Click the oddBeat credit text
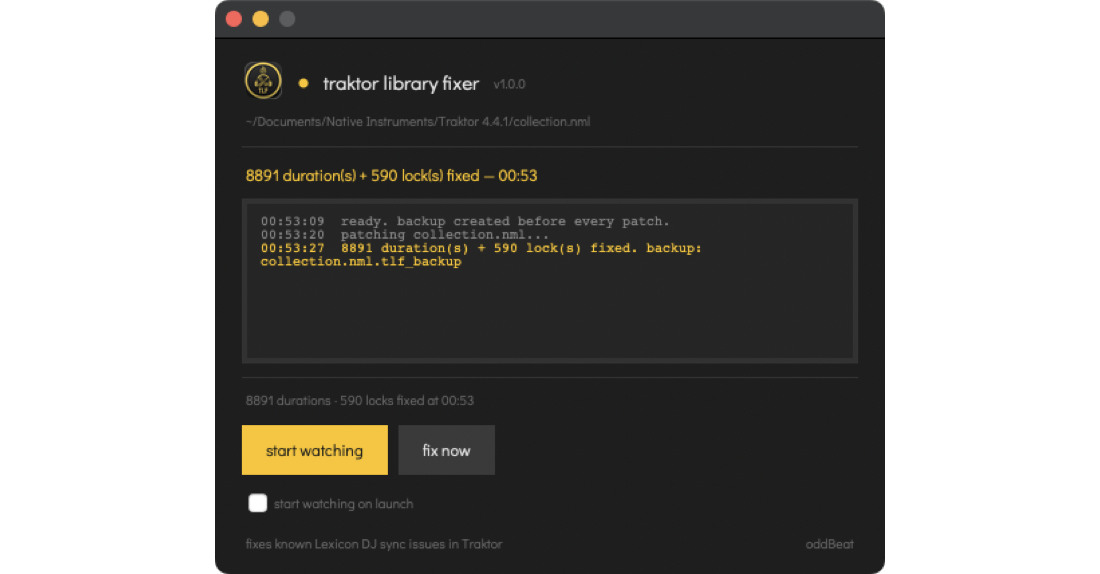Viewport: 1100px width, 574px height. [829, 544]
